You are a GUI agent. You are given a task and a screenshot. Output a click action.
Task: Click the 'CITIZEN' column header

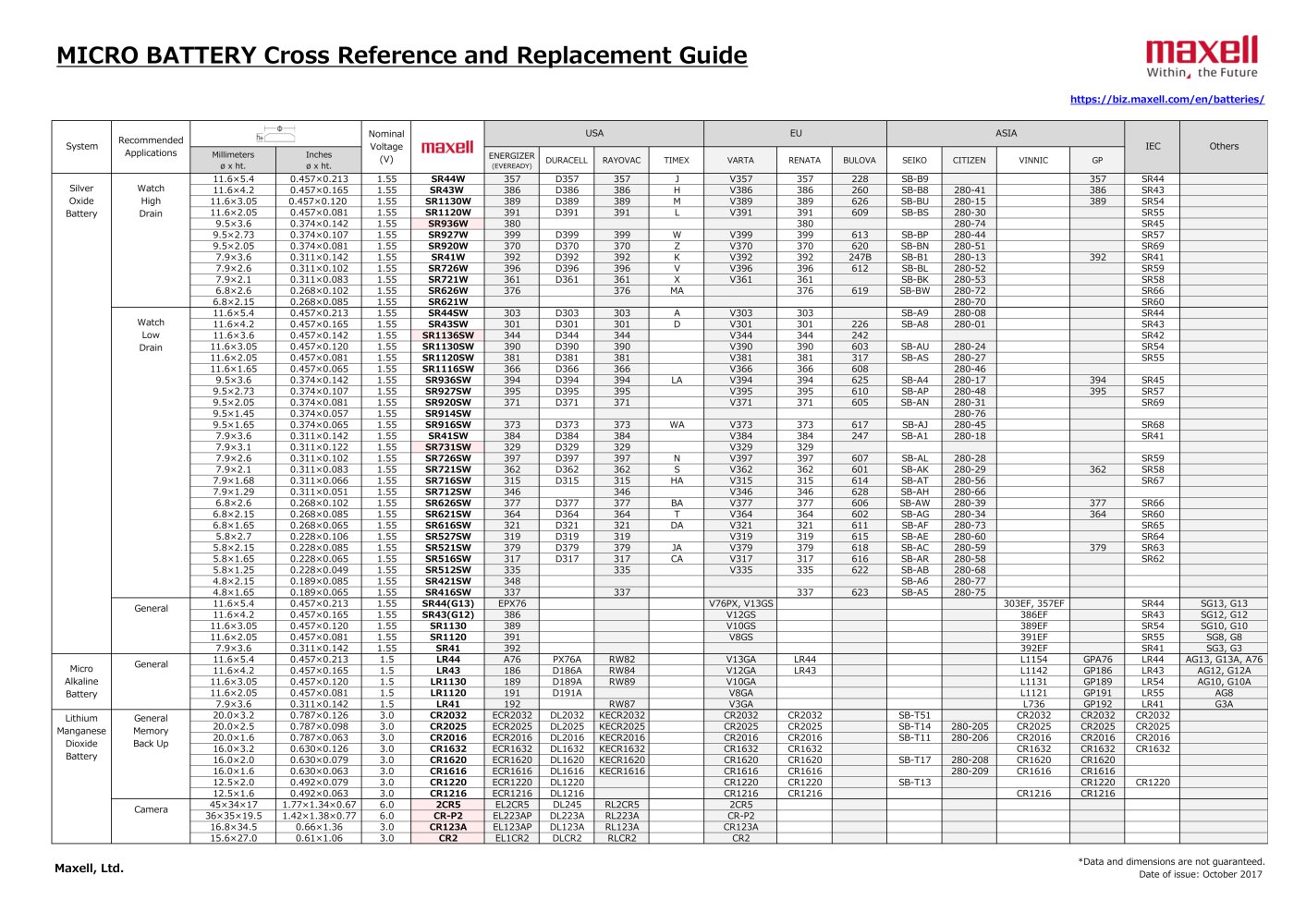tap(970, 160)
